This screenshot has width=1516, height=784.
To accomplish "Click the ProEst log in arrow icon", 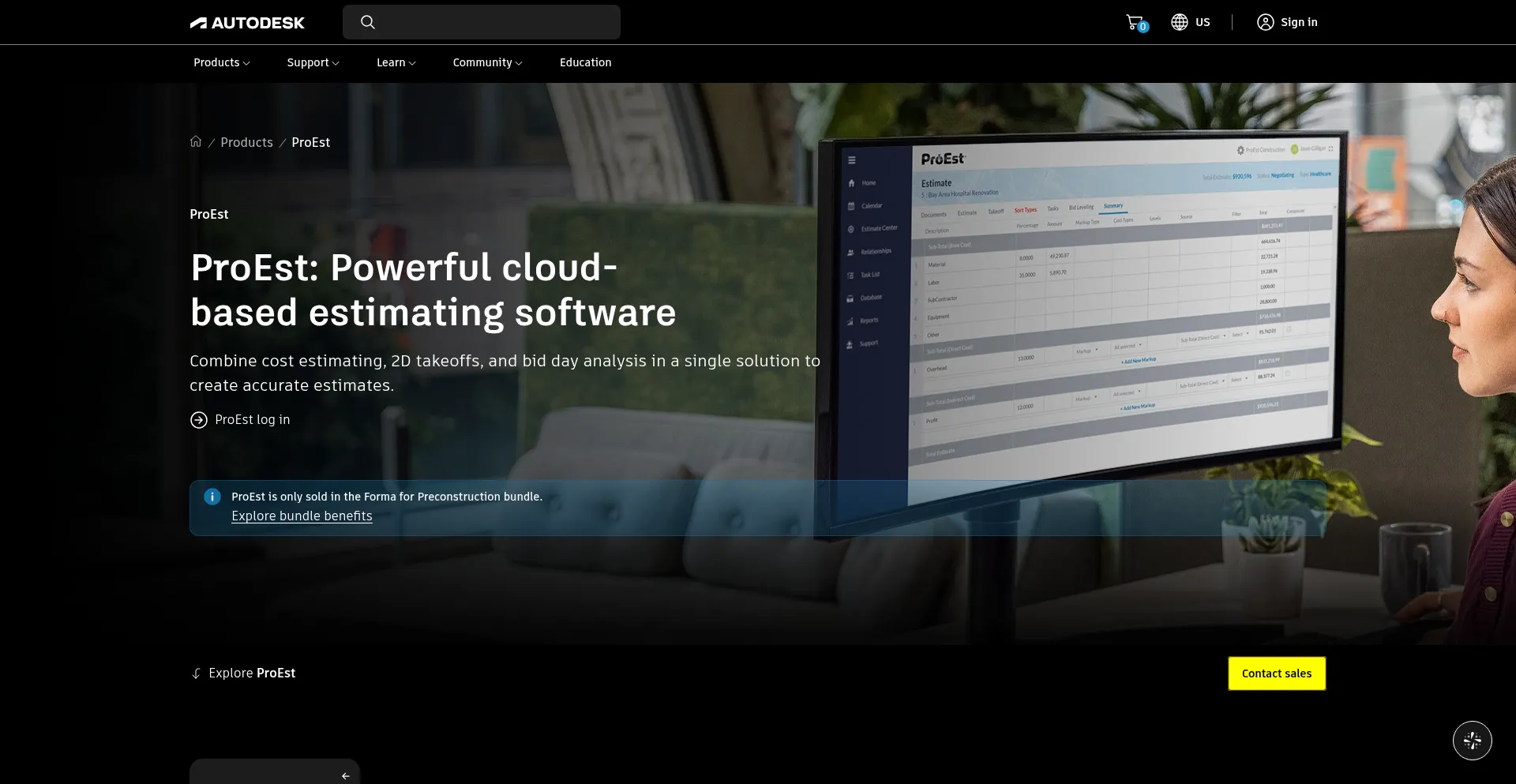I will click(199, 420).
